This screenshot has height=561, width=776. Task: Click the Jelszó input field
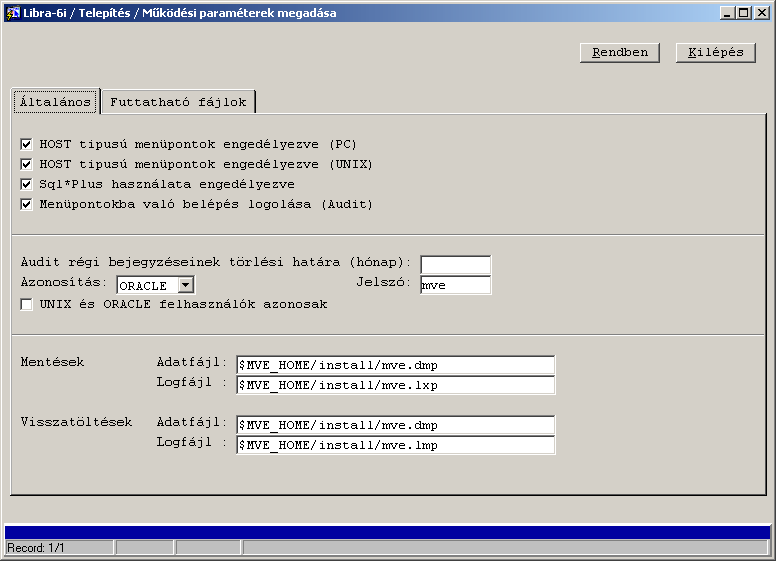click(x=455, y=285)
